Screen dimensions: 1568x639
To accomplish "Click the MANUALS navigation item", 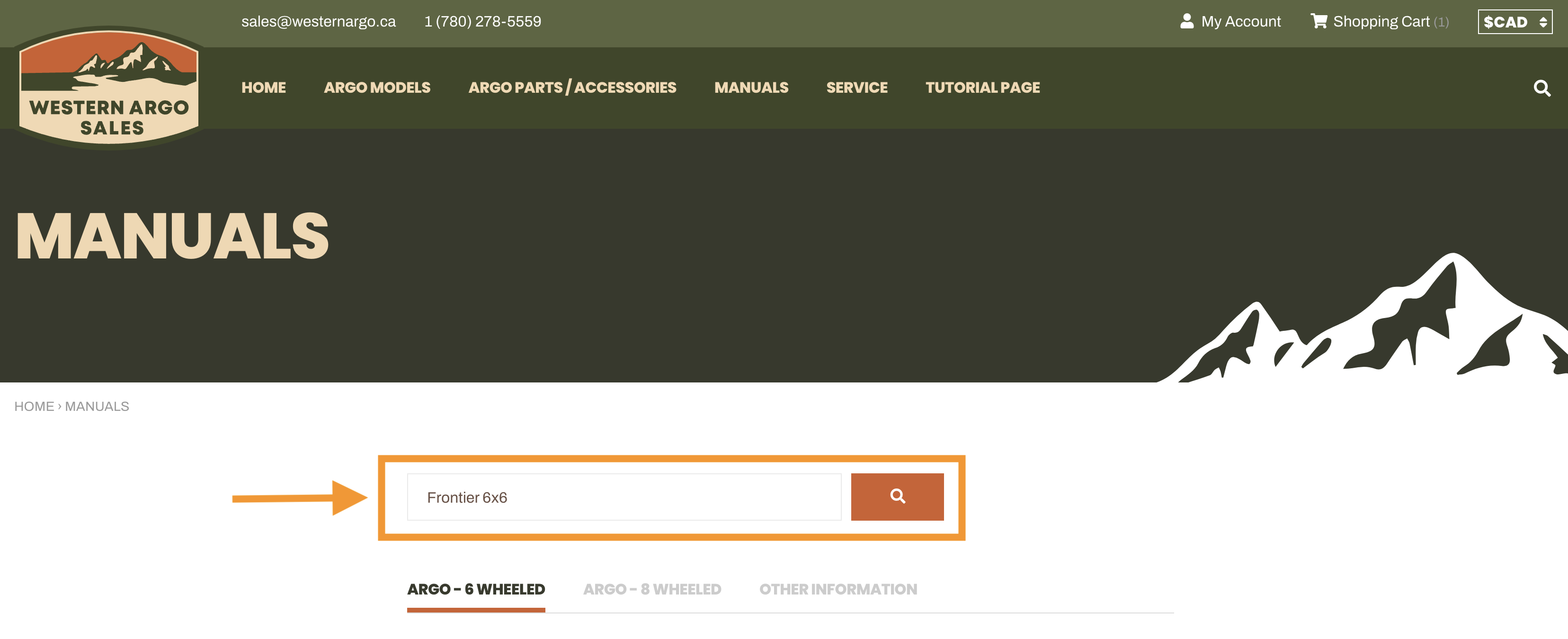I will click(751, 88).
